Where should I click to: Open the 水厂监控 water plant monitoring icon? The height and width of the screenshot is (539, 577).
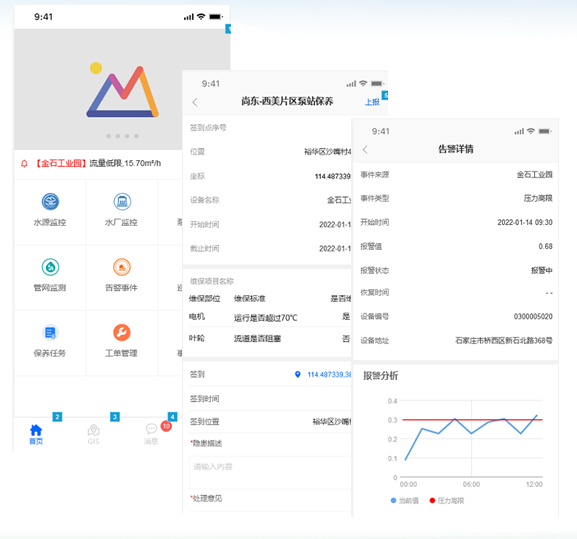coord(122,202)
